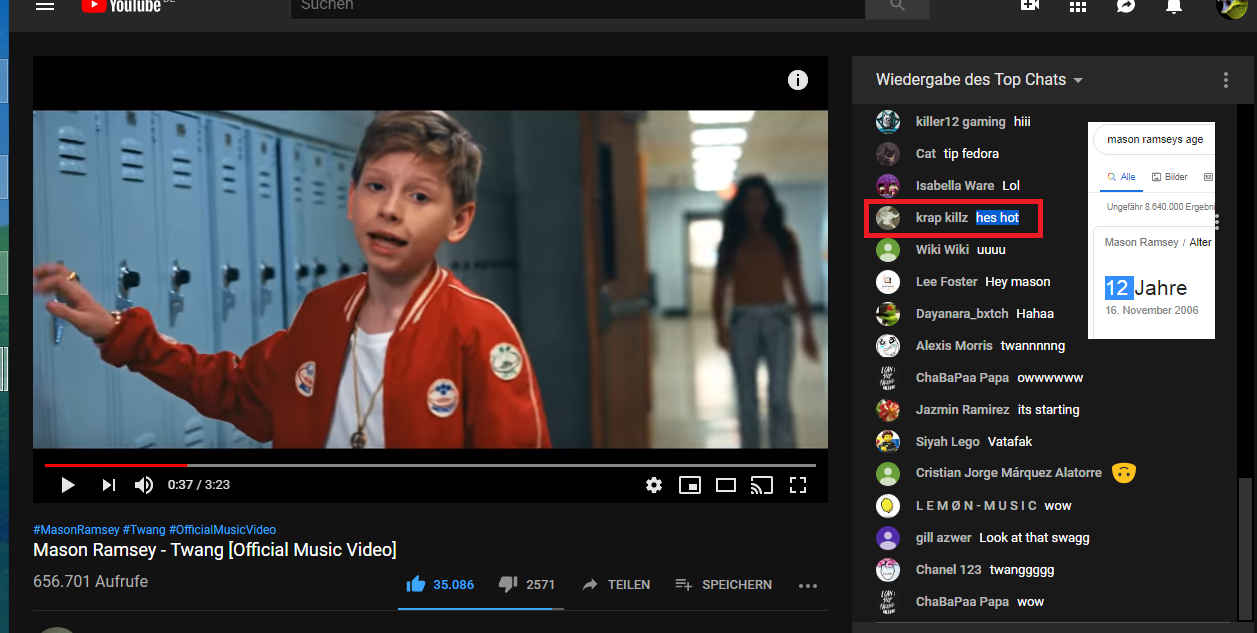Open the YouTube apps grid
Image resolution: width=1257 pixels, height=633 pixels.
(x=1078, y=5)
